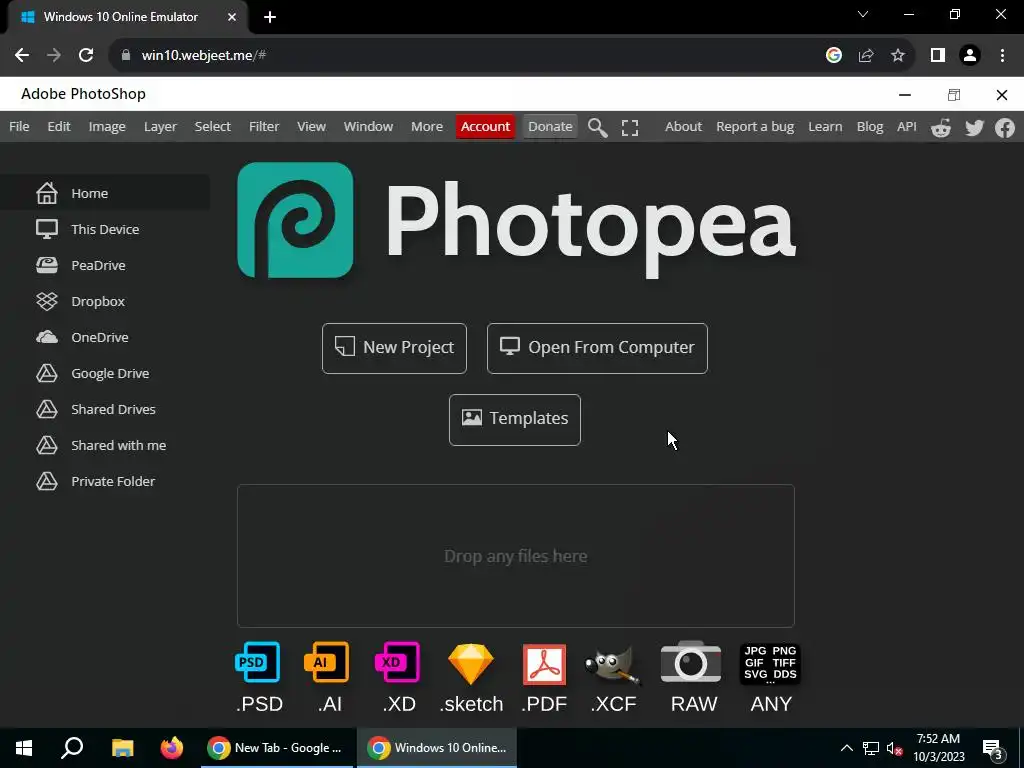Open Report a bug link
Image resolution: width=1024 pixels, height=768 pixels.
[755, 127]
